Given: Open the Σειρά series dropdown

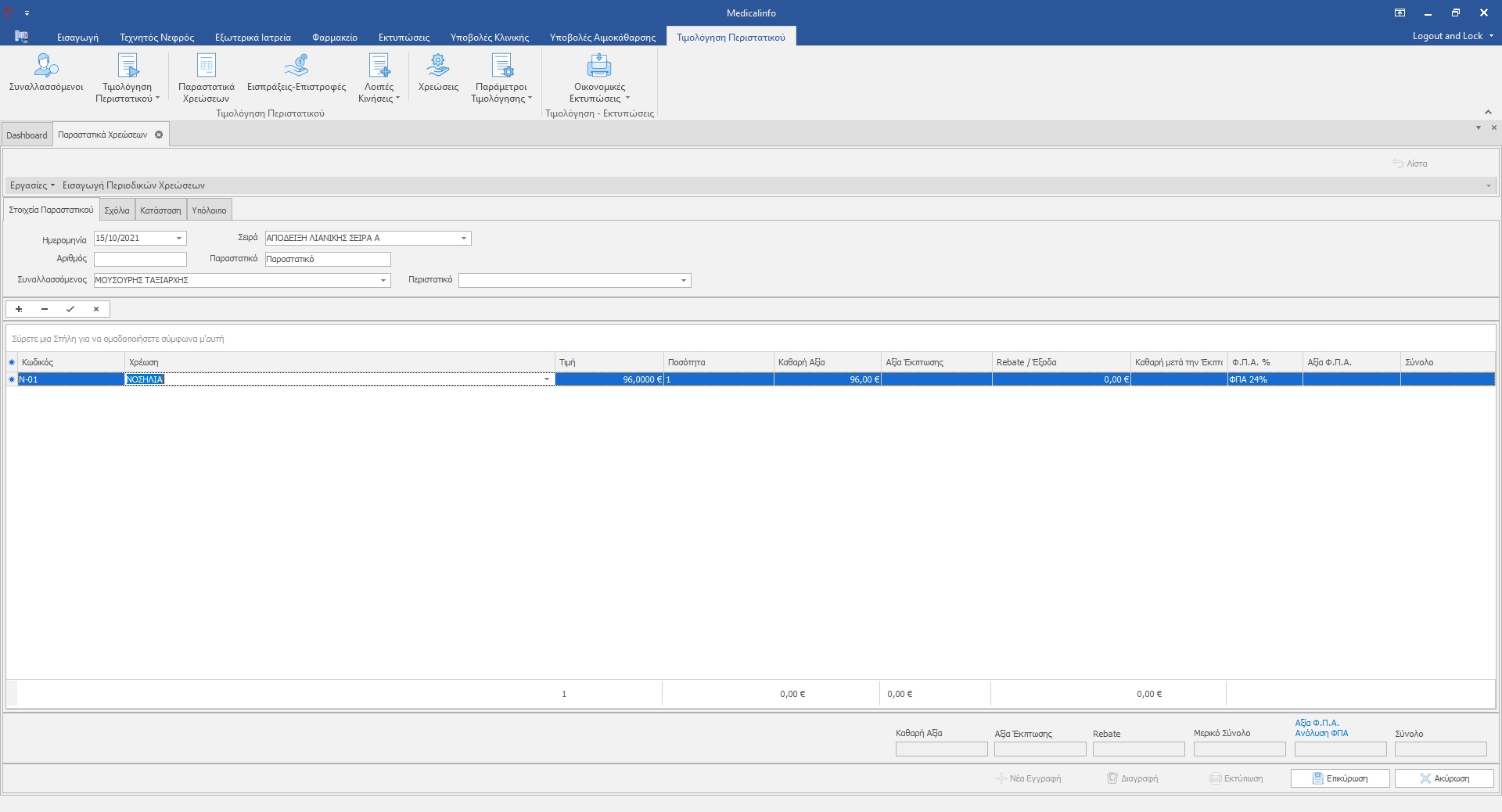Looking at the screenshot, I should (x=463, y=238).
